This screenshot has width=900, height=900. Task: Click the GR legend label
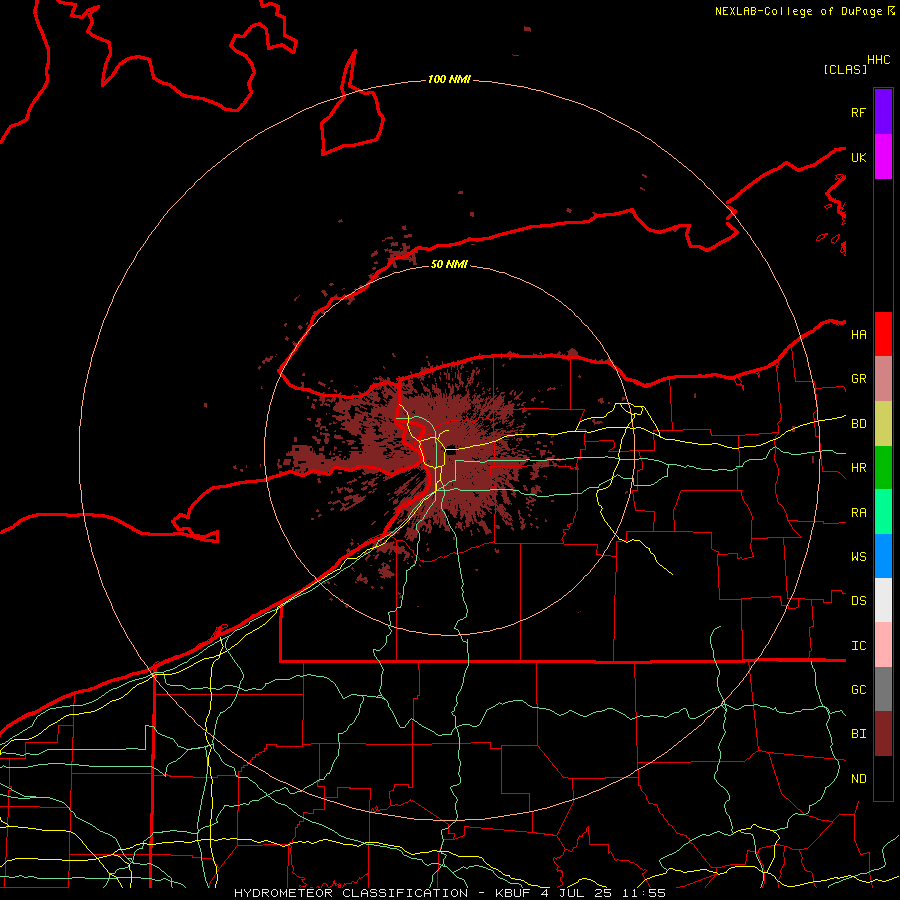[x=858, y=379]
